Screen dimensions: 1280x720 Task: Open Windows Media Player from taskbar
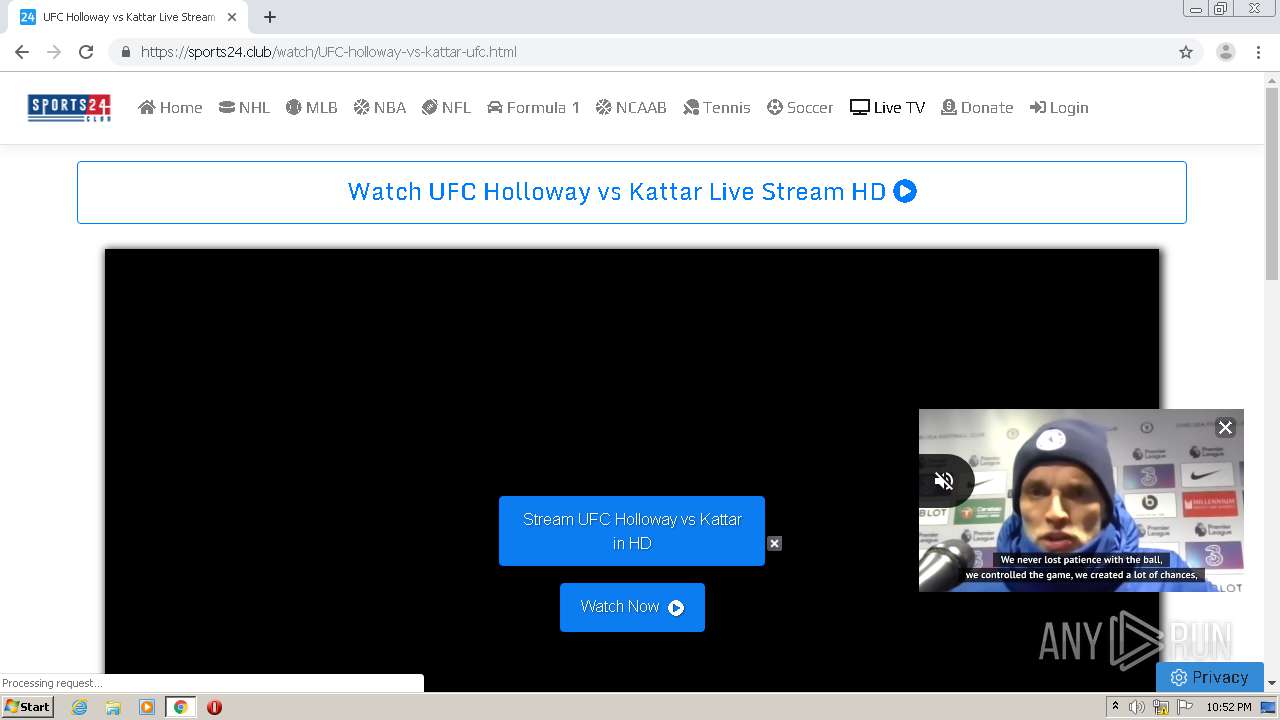coord(147,707)
